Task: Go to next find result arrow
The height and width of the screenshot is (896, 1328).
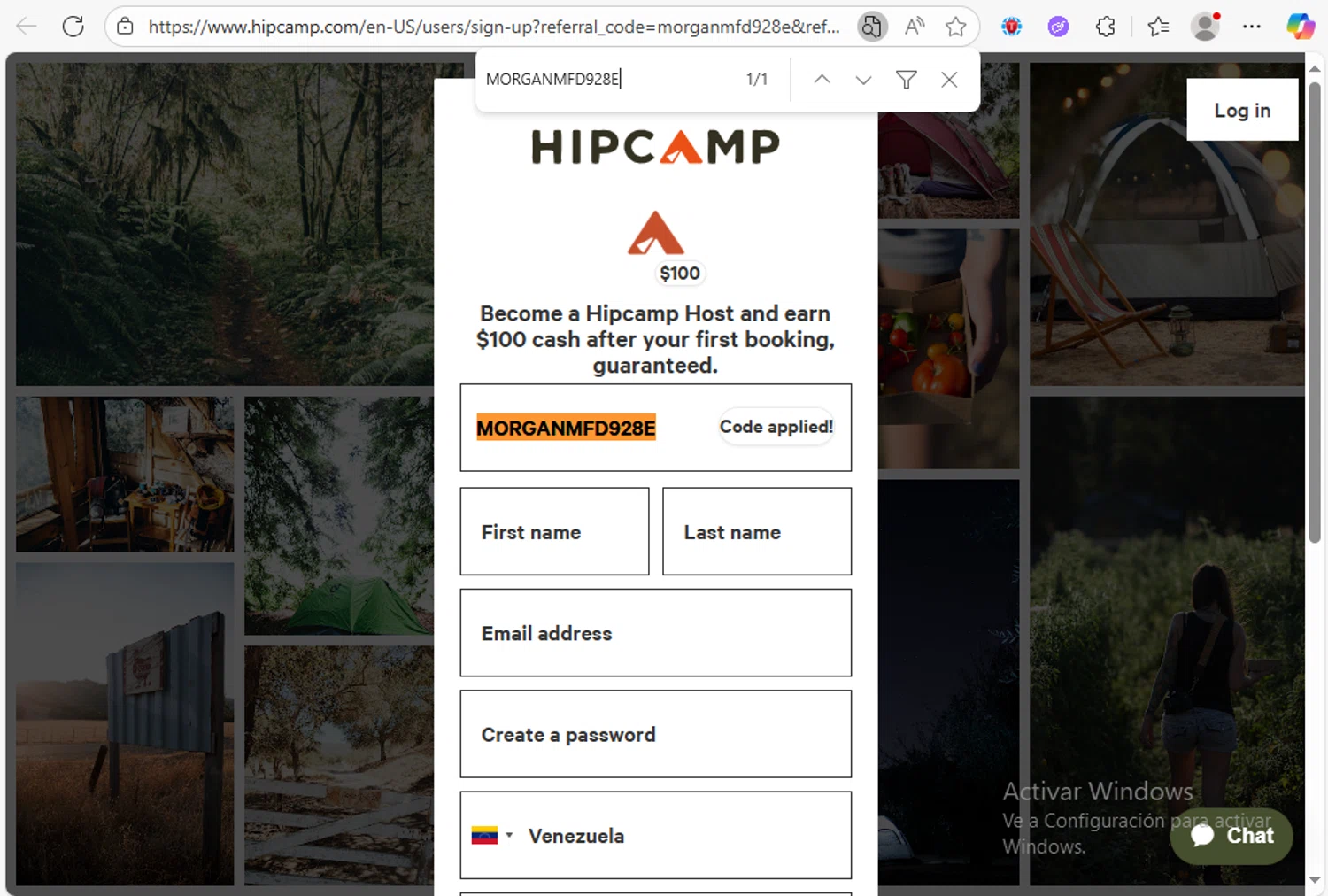Action: [x=863, y=80]
